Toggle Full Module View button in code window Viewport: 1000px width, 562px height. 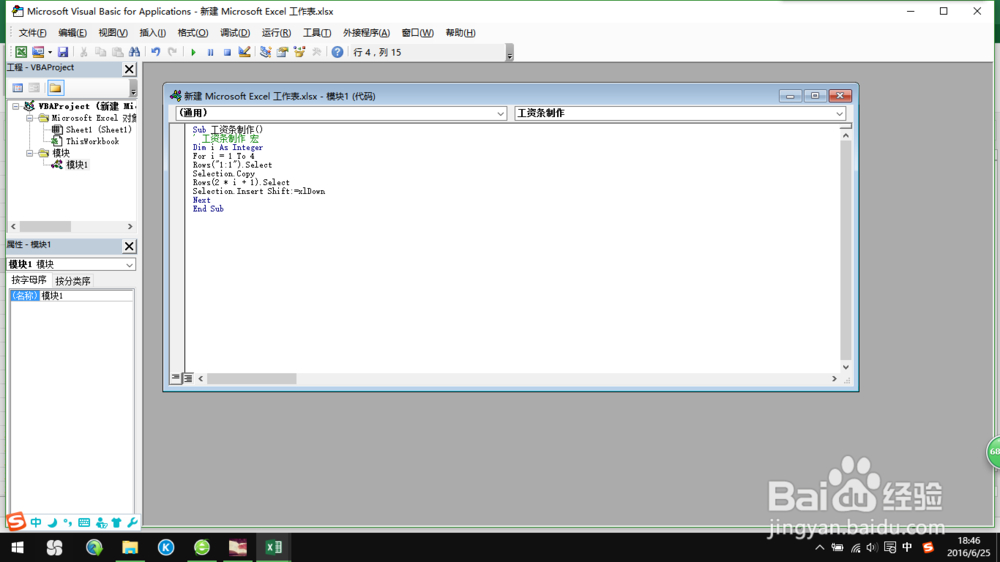pyautogui.click(x=188, y=378)
